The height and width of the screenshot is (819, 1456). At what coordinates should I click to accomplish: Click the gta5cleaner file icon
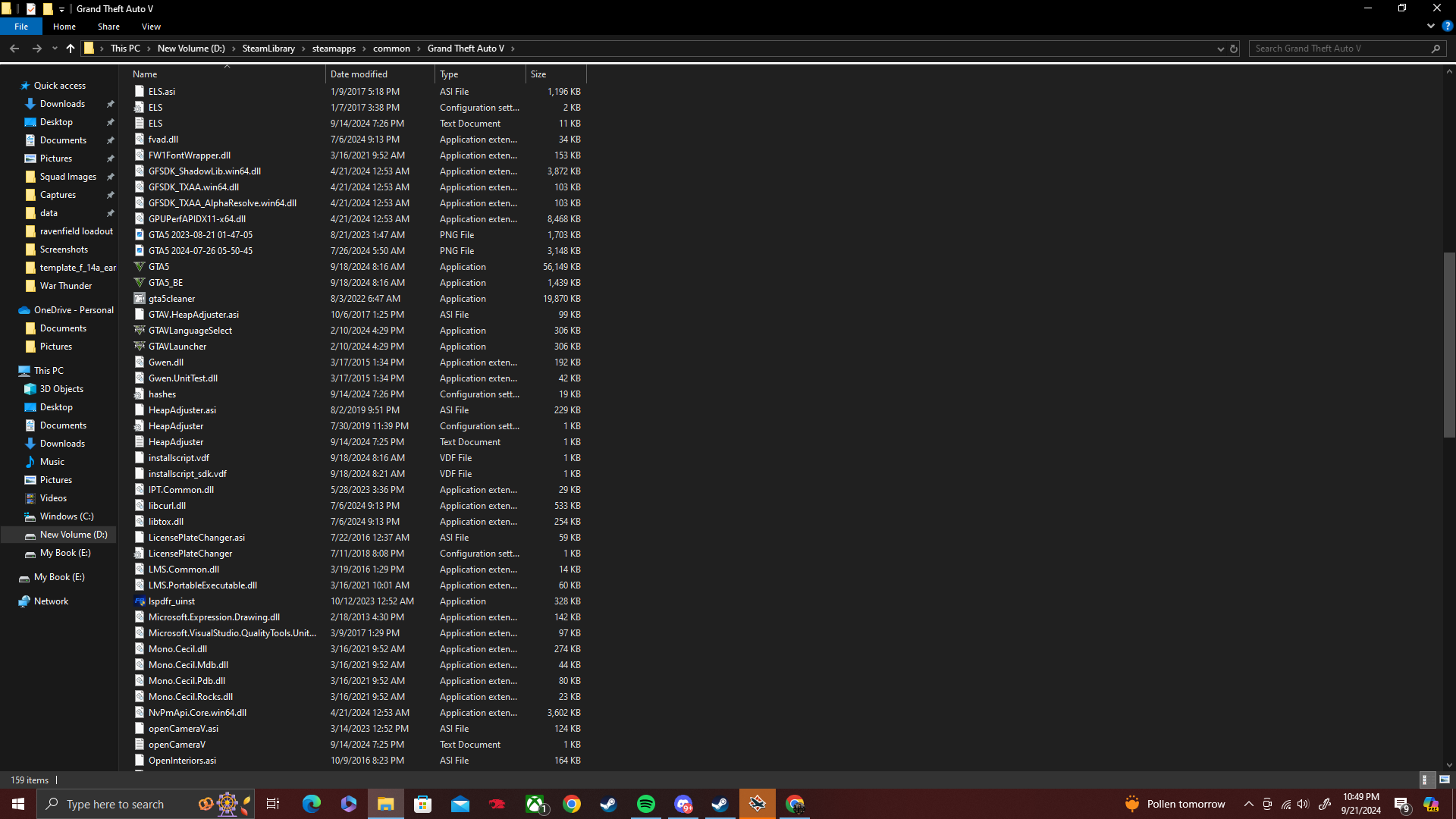click(x=140, y=299)
